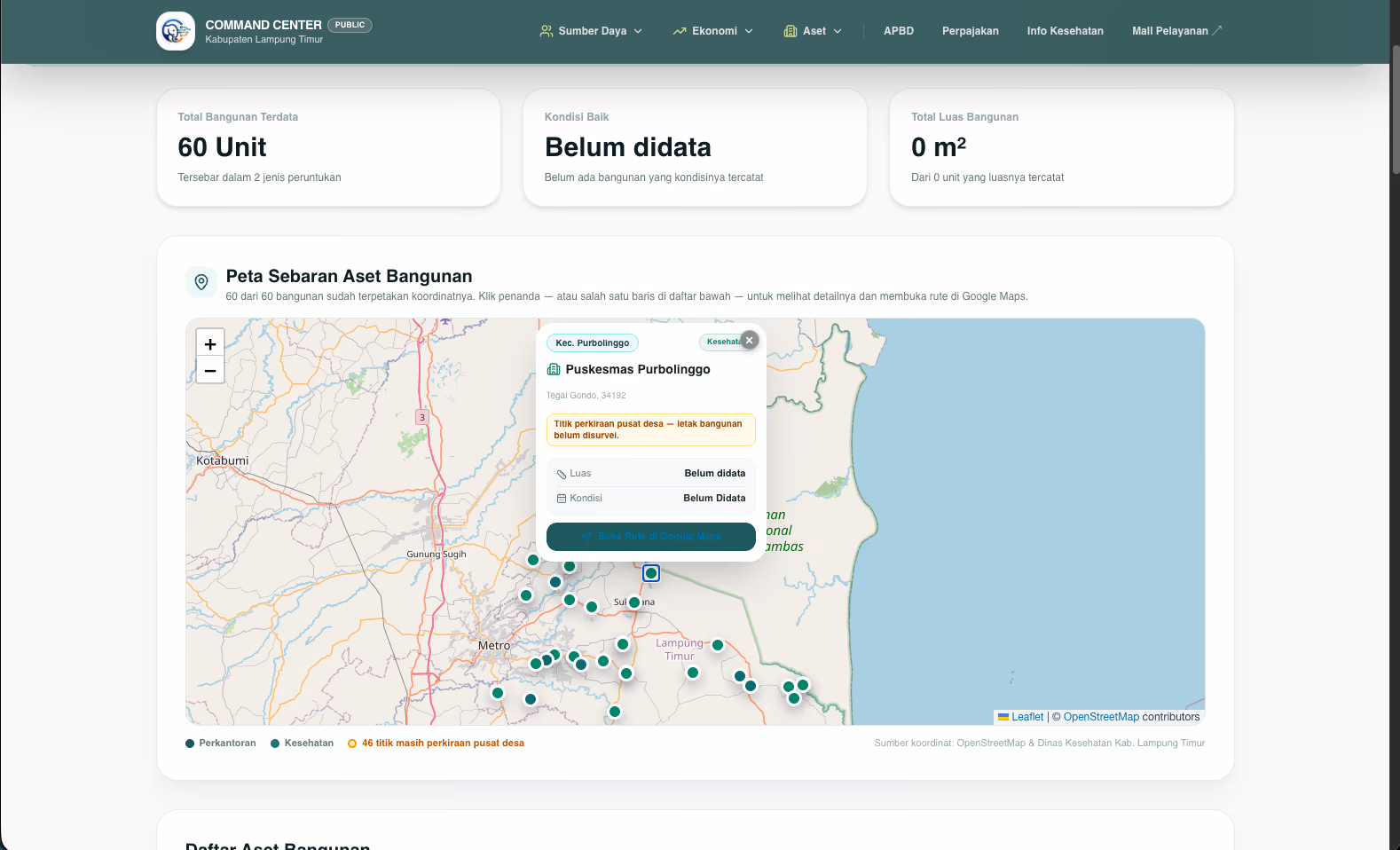The image size is (1400, 850).
Task: Click the people icon beside Sumber Daya
Action: coord(547,31)
